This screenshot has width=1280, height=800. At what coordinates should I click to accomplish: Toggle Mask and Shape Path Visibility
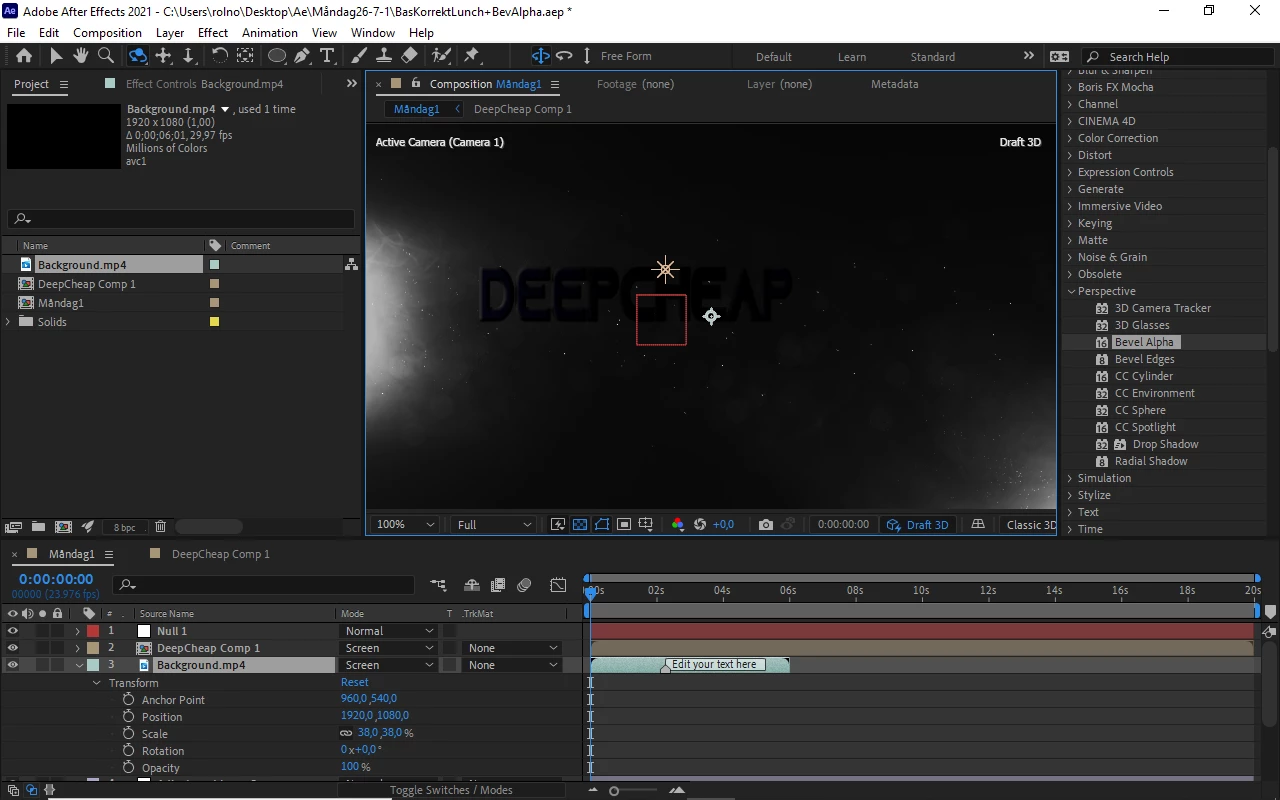pyautogui.click(x=602, y=524)
